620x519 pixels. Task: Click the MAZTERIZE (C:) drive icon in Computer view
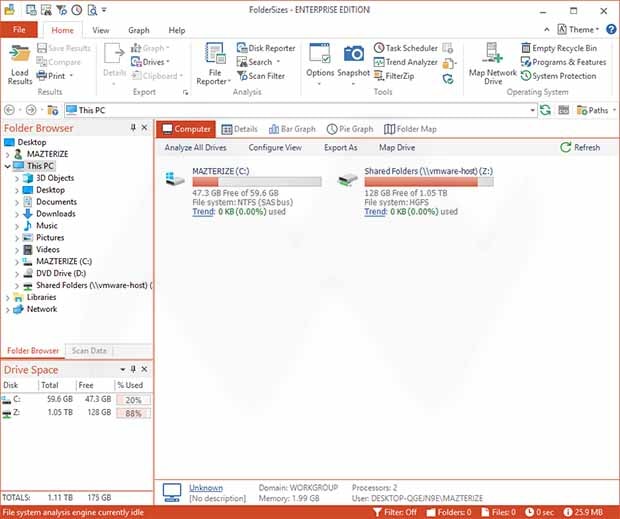coord(175,179)
